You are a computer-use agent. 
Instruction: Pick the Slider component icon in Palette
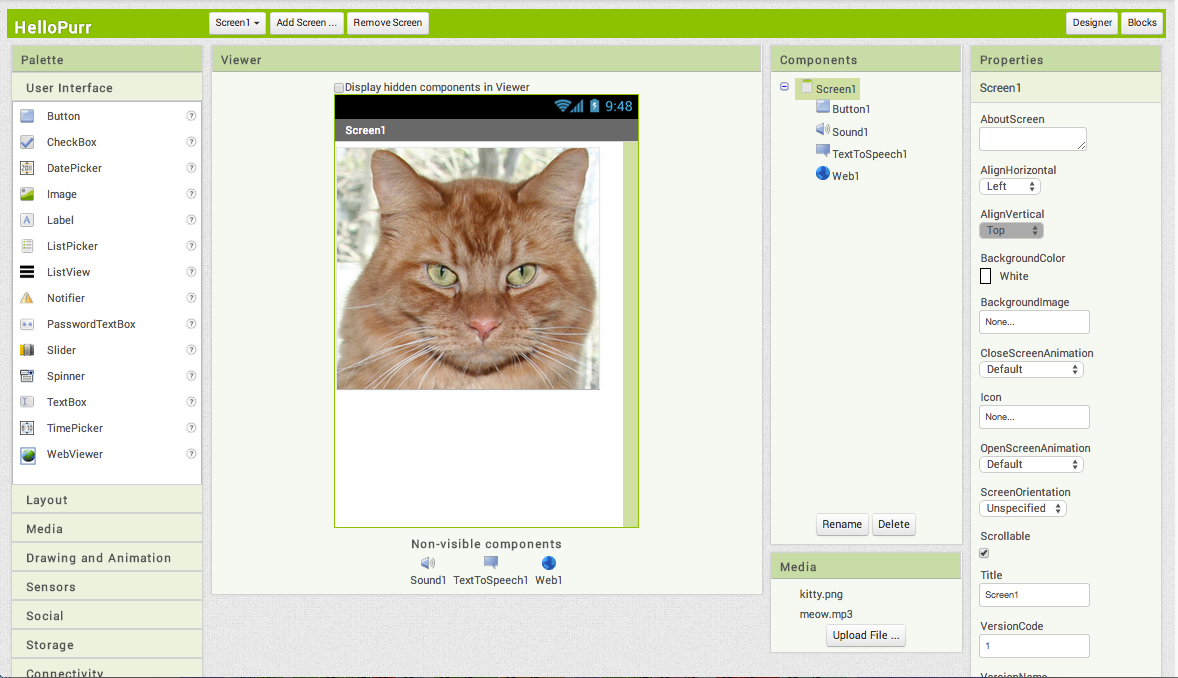point(27,350)
